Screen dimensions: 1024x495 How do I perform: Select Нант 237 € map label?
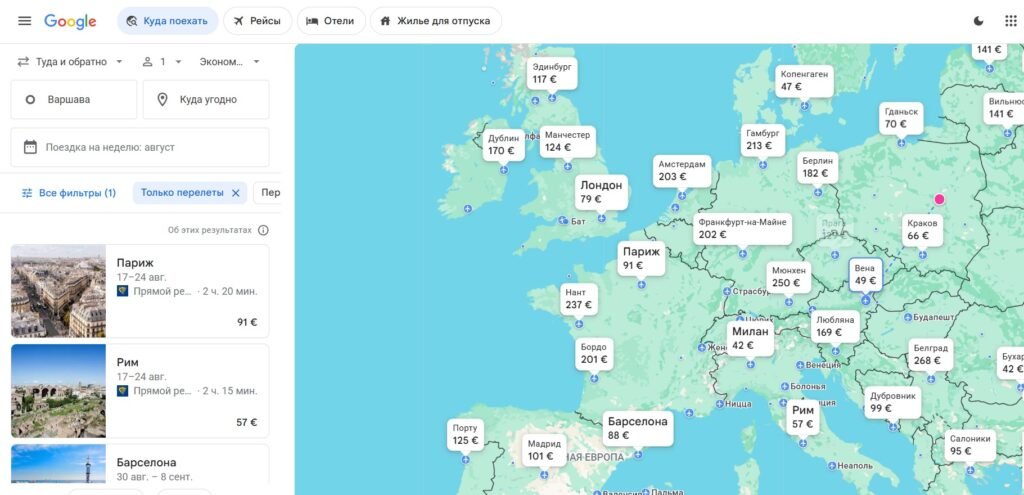(579, 299)
